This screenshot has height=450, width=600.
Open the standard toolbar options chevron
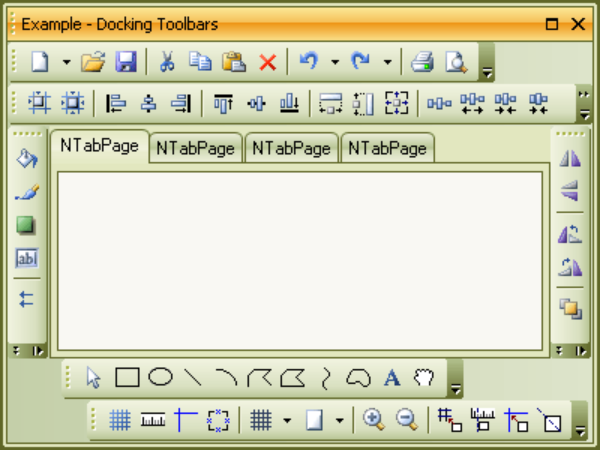click(487, 72)
